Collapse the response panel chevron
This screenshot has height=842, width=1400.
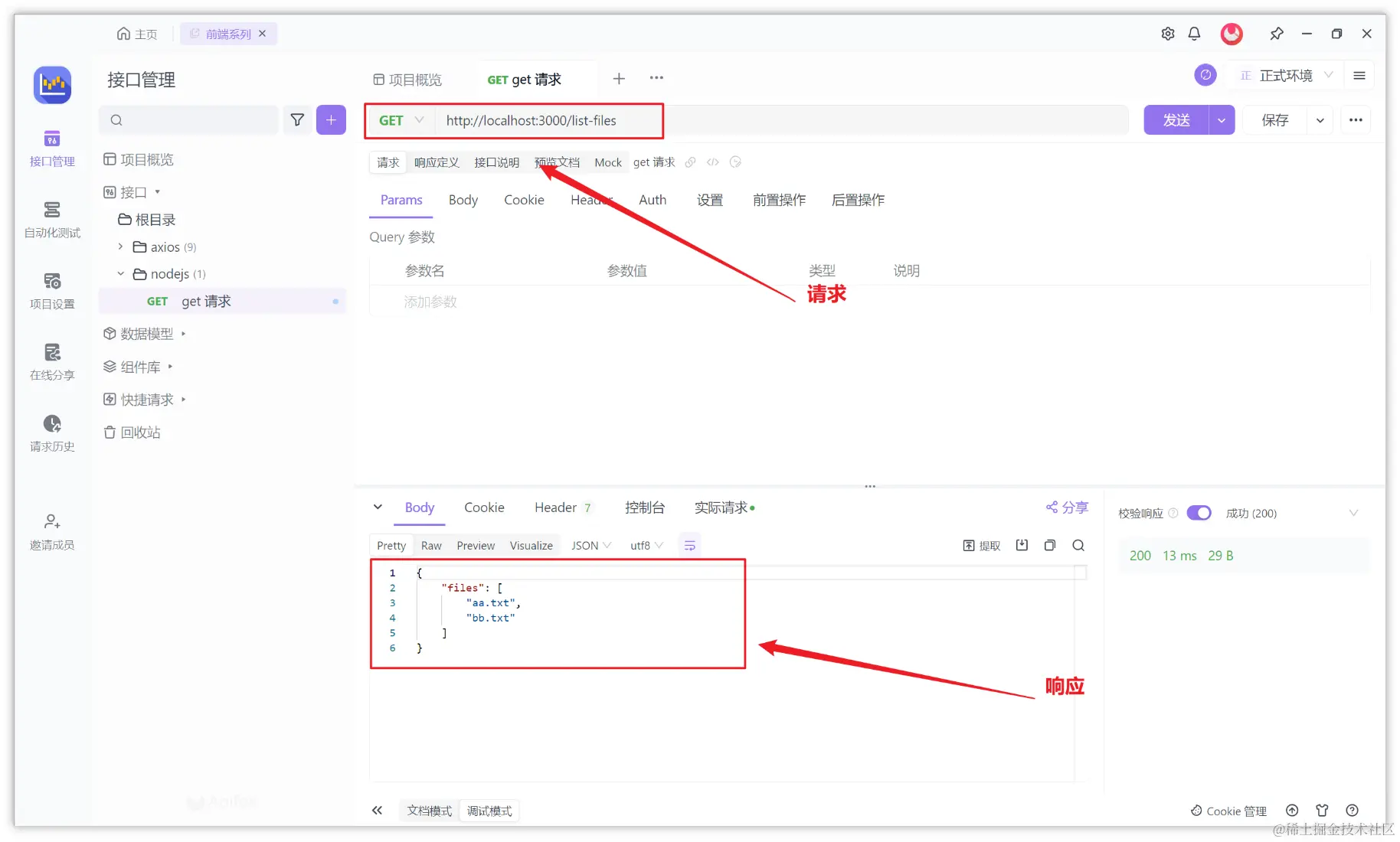click(378, 507)
